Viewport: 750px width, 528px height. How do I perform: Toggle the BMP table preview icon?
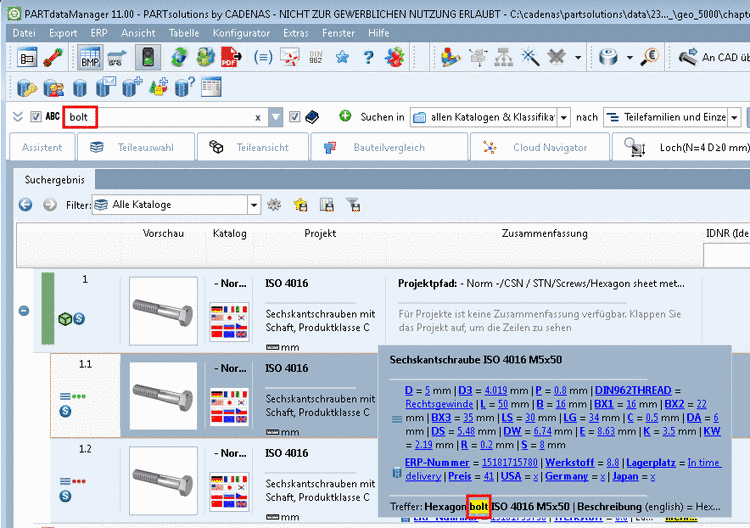coord(89,58)
